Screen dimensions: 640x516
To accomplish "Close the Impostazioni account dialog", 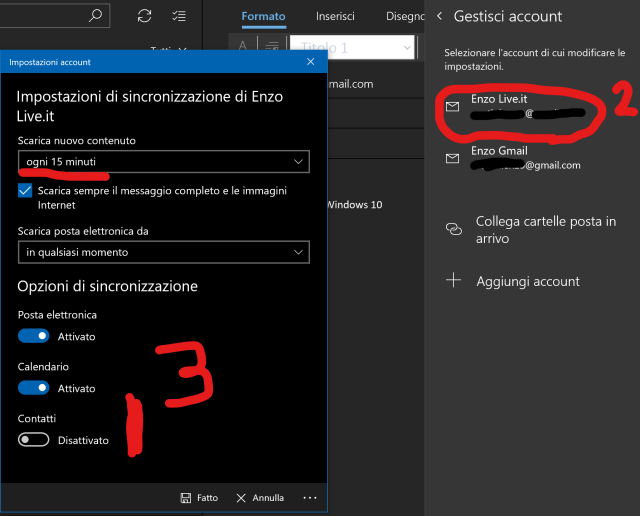I will [x=310, y=62].
